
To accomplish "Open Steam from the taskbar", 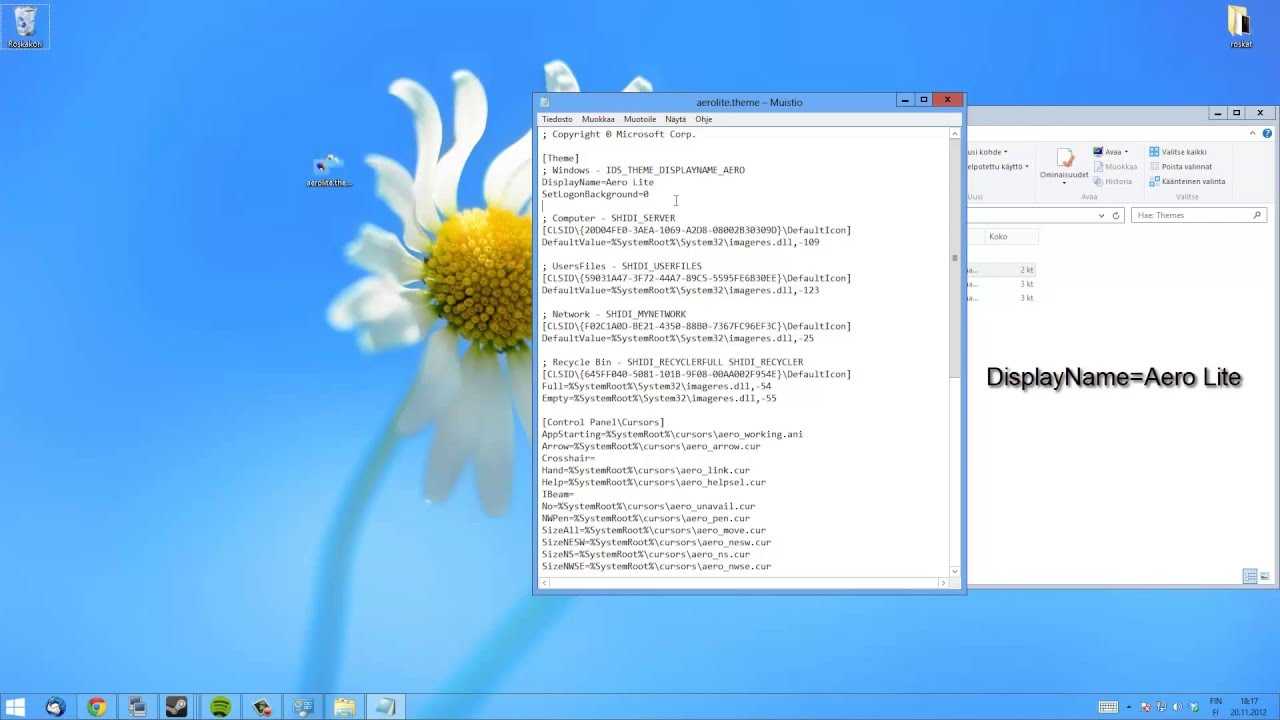I will 179,707.
